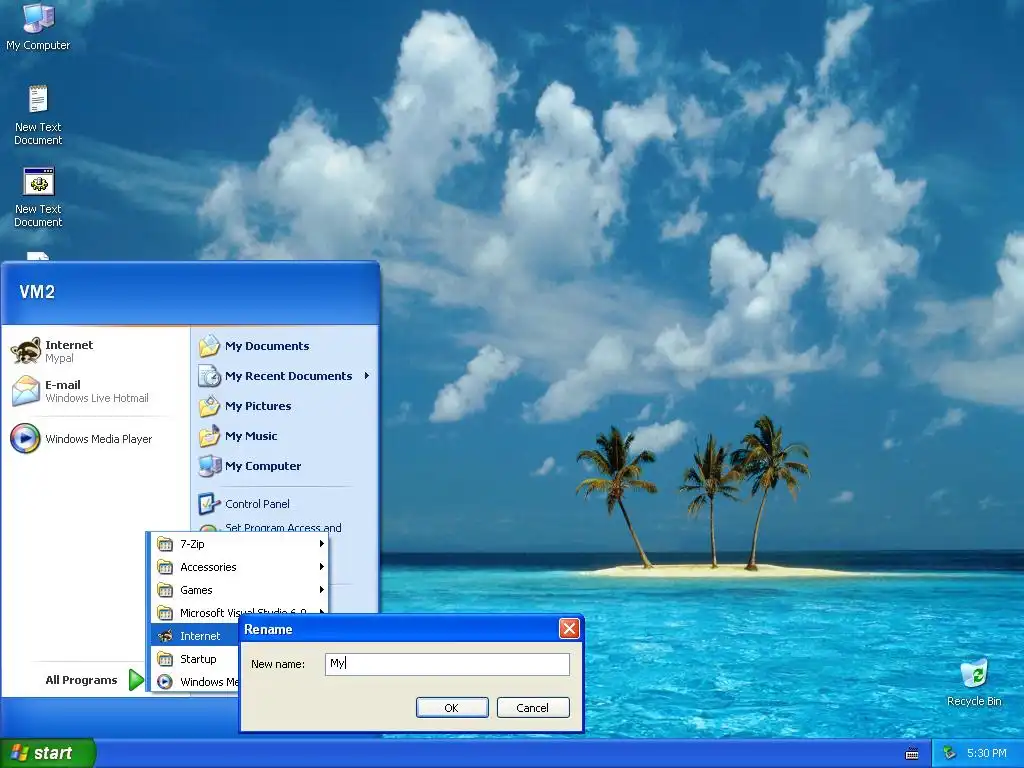Click the Startup program folder icon
Screen dimensions: 1024x768
(x=165, y=659)
